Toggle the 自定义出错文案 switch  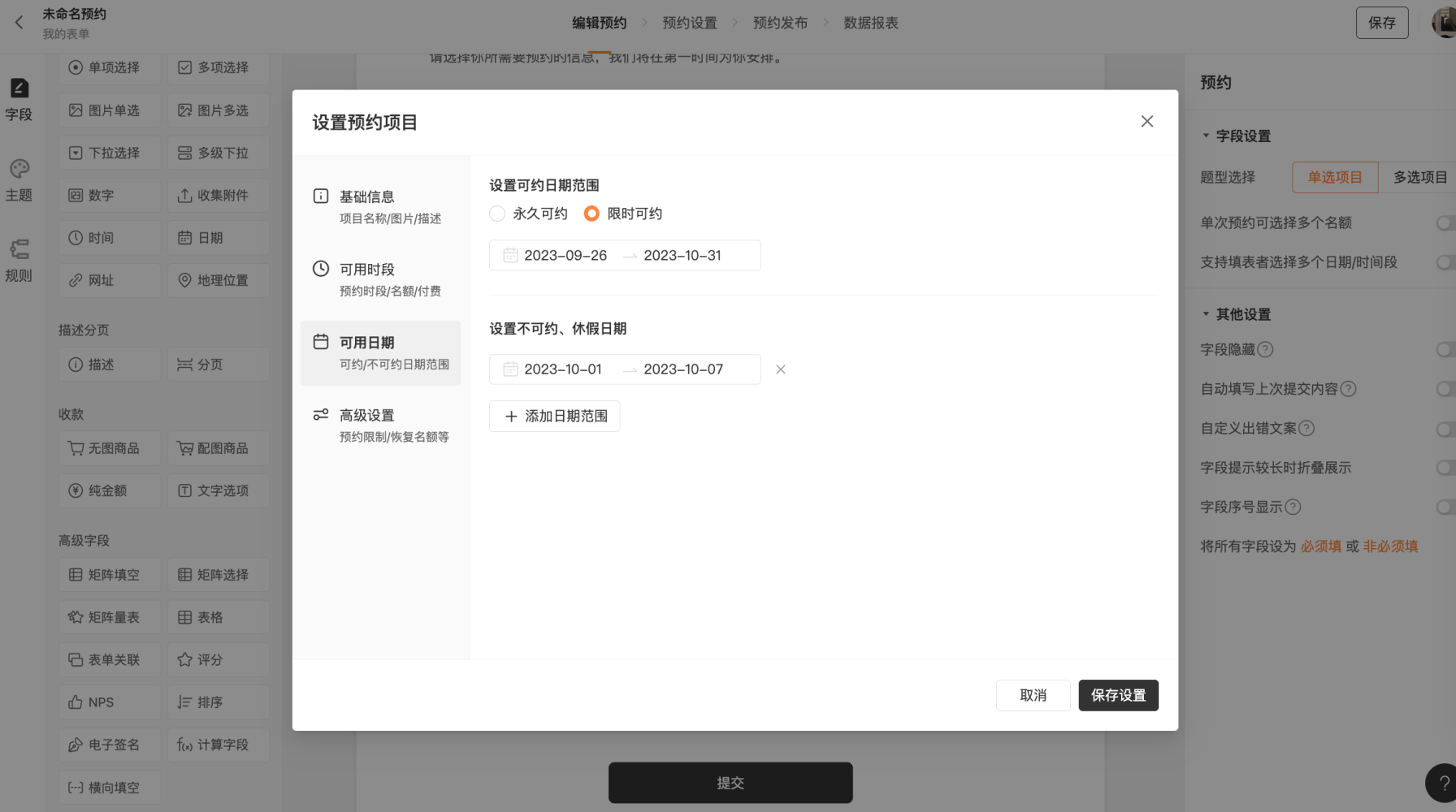point(1445,428)
